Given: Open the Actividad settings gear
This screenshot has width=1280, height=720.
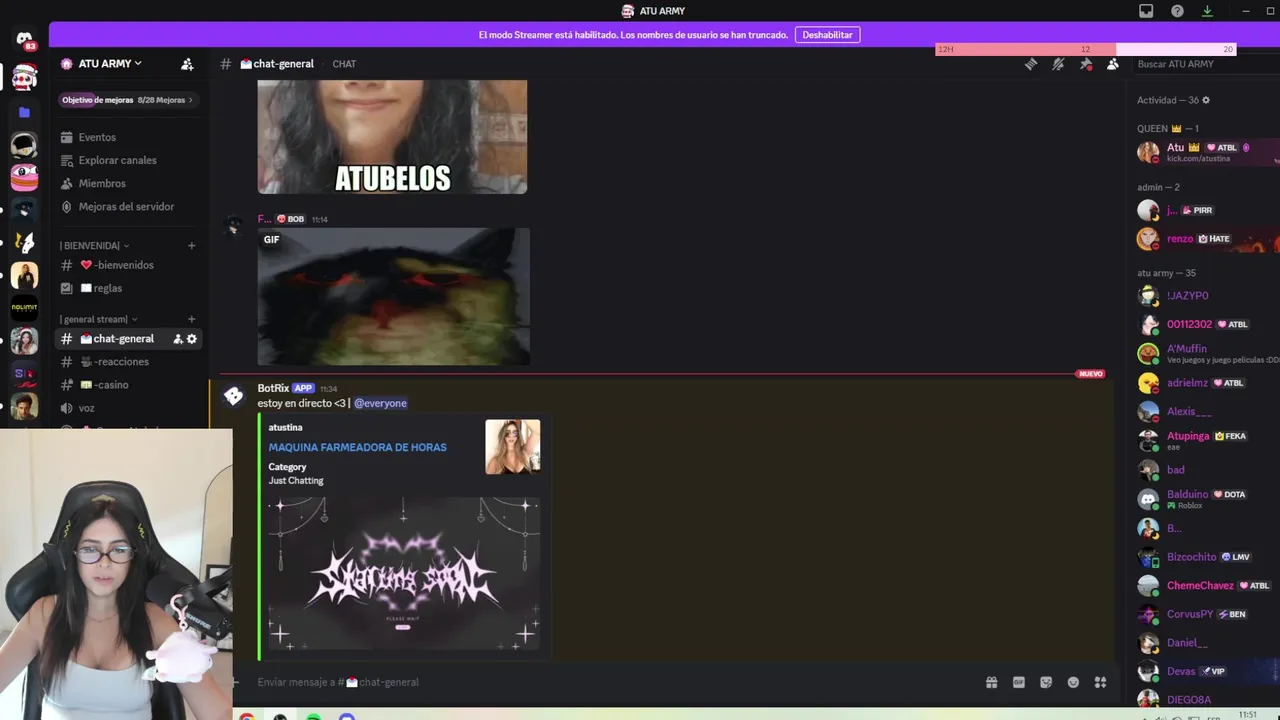Looking at the screenshot, I should tap(1205, 100).
